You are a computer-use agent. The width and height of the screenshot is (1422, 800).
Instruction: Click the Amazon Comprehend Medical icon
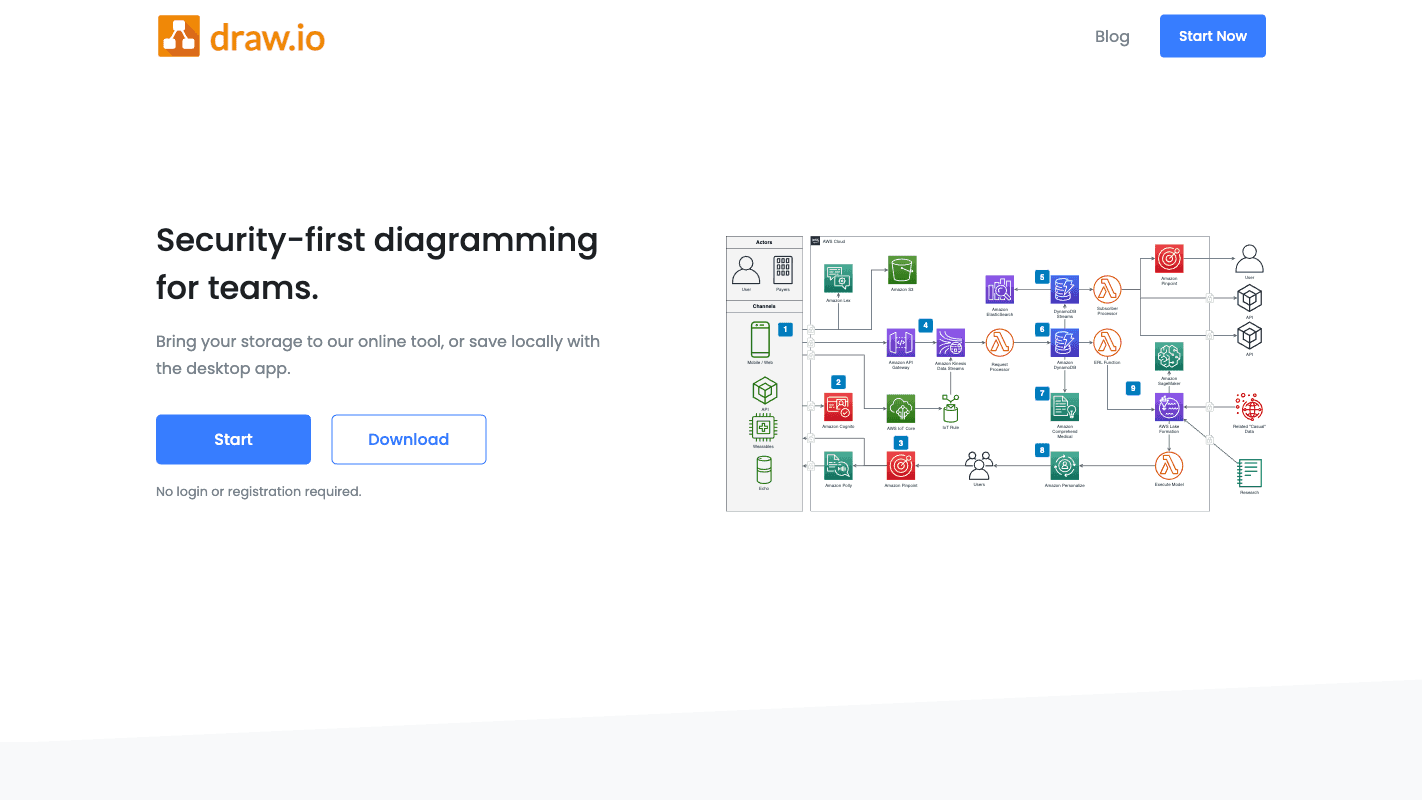(x=1065, y=407)
